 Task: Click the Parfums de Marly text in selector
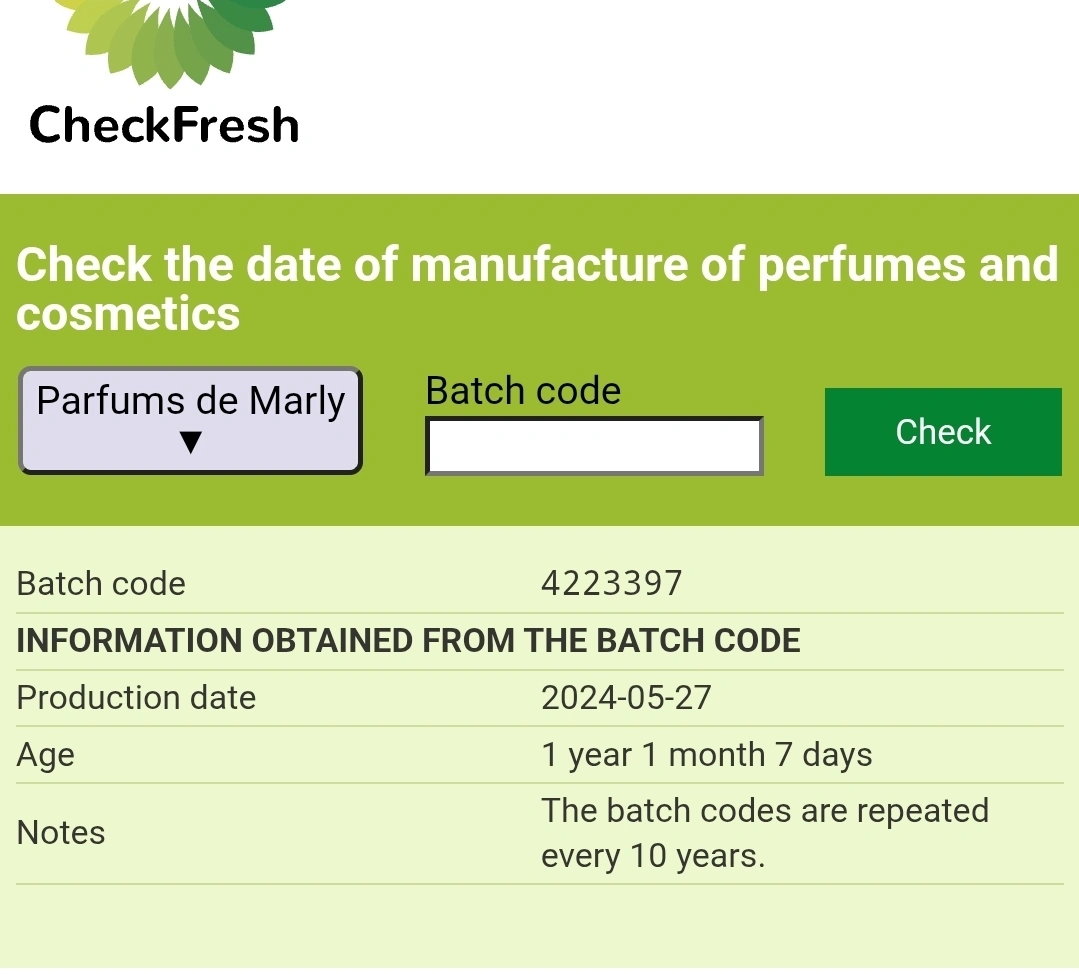coord(191,401)
